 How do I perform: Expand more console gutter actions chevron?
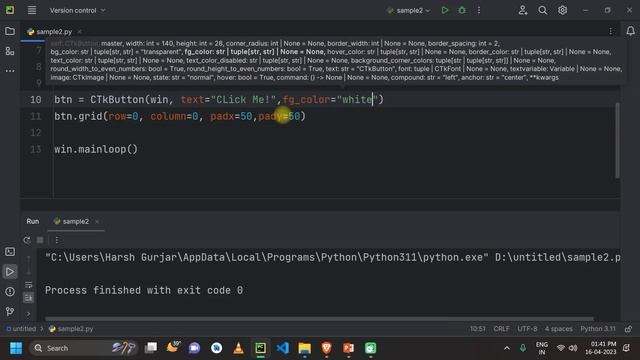(x=28, y=313)
